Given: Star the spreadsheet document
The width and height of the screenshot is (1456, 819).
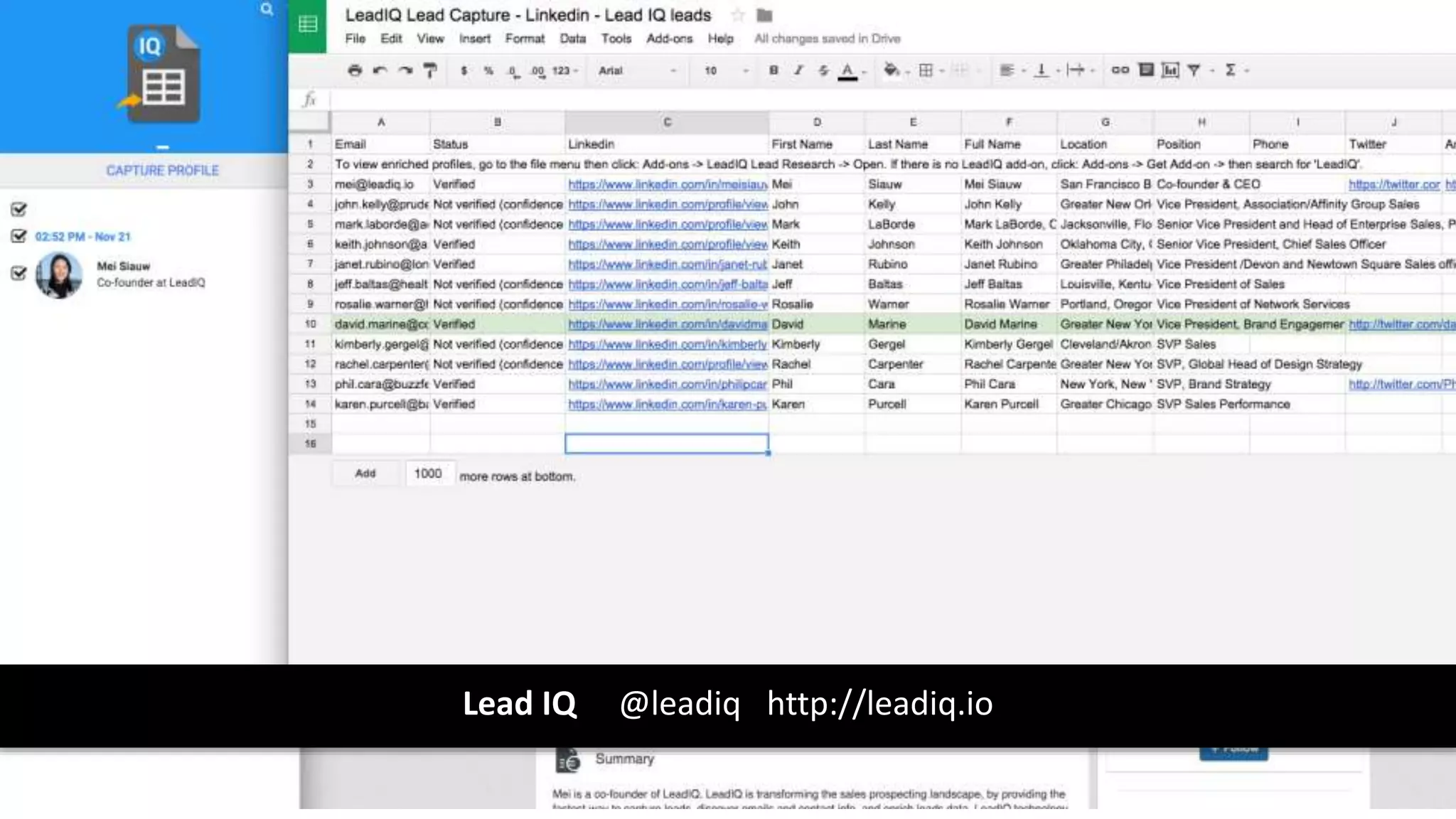Looking at the screenshot, I should (738, 15).
